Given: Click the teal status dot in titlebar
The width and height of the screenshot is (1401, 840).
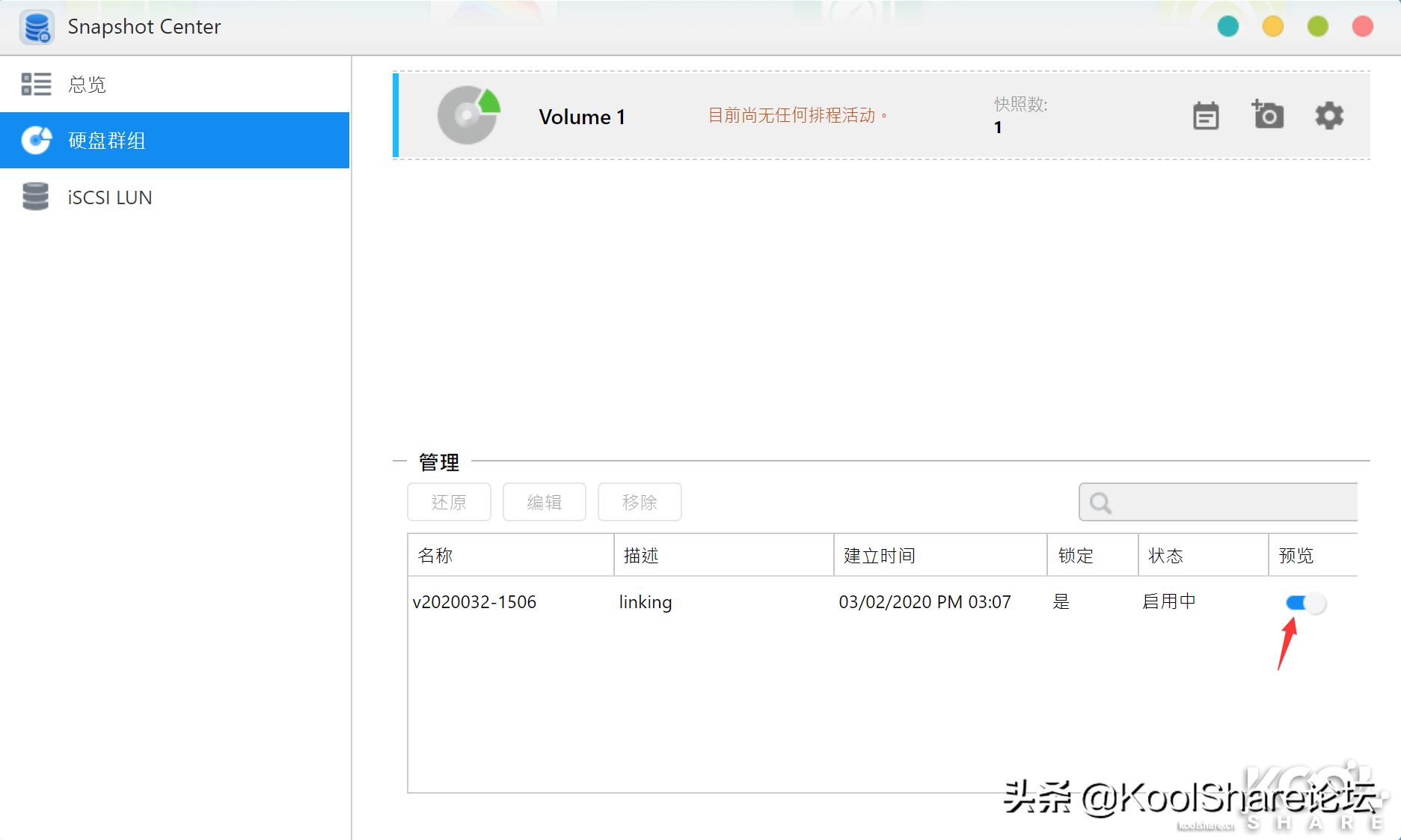Looking at the screenshot, I should coord(1227,27).
